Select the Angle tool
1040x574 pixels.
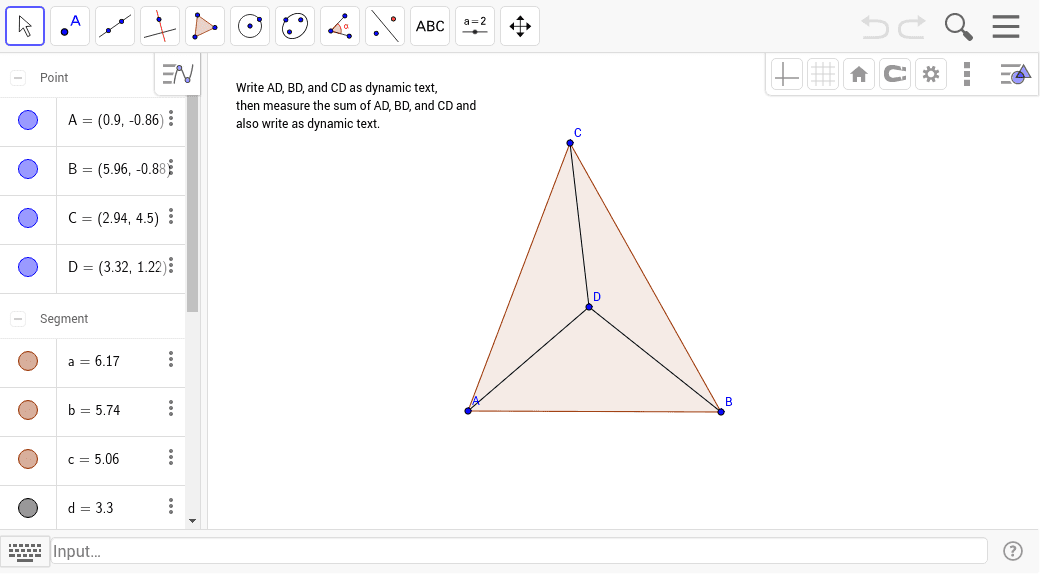340,27
